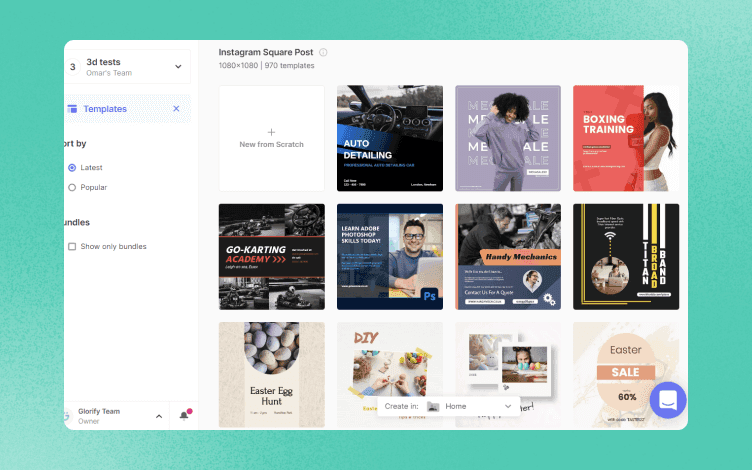Screen dimensions: 752x470
Task: Click the Instagram Square Post heading
Action: [266, 52]
